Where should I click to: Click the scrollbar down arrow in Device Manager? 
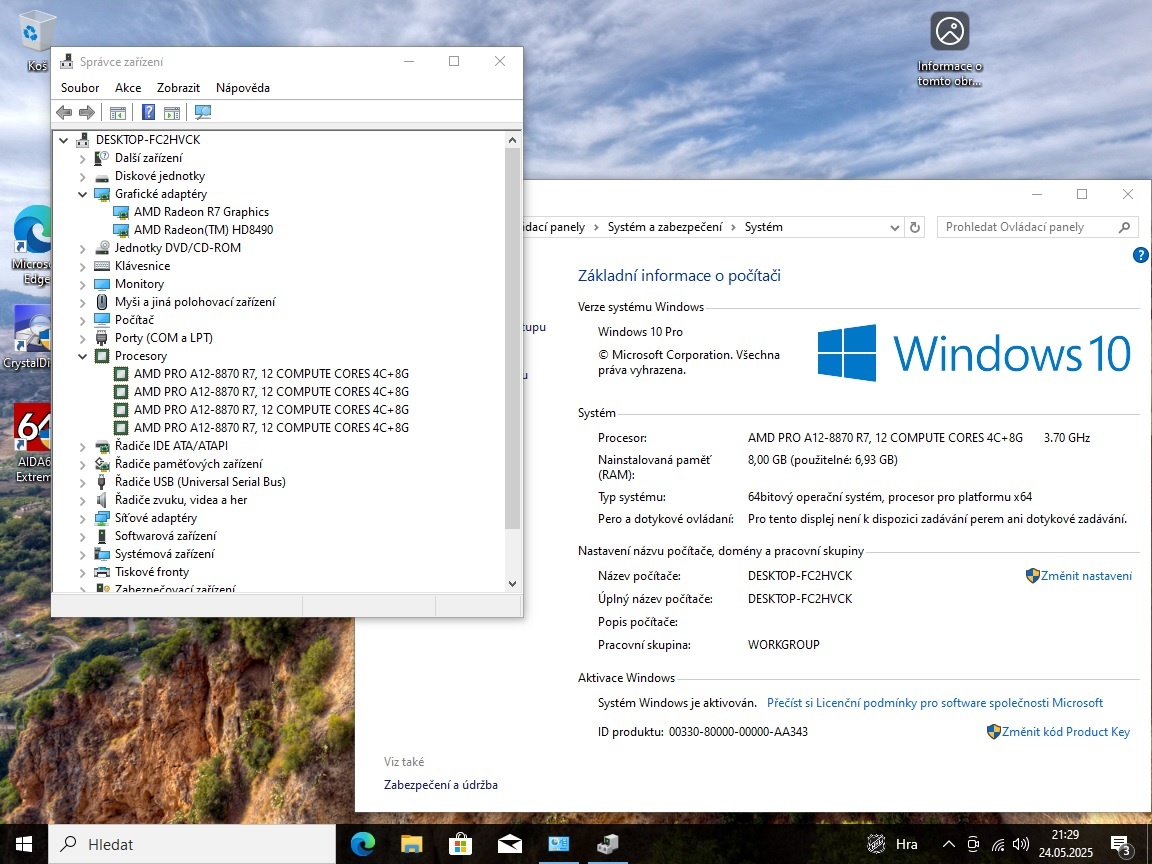[512, 584]
